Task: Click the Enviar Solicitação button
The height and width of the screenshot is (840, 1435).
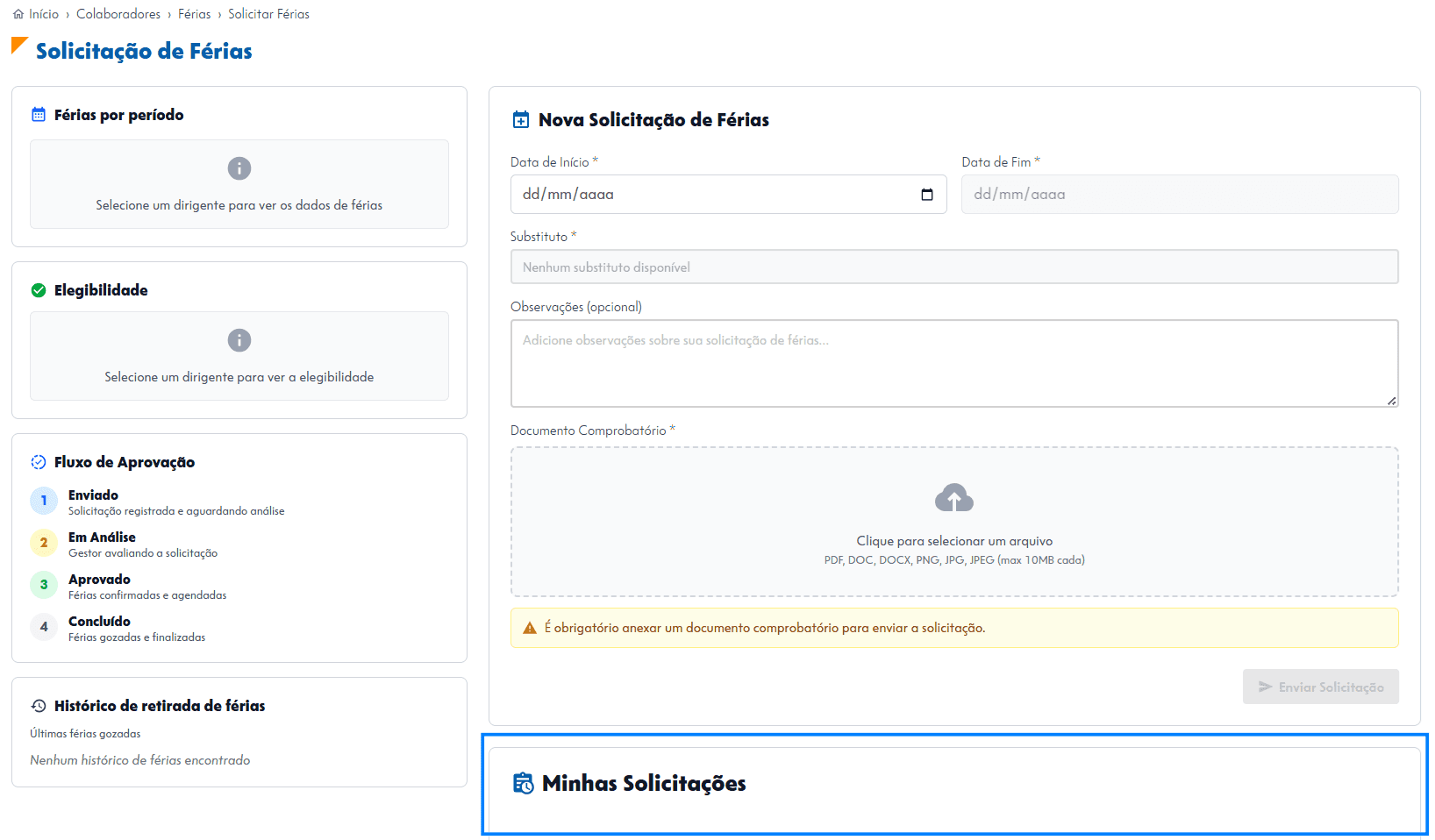Action: tap(1321, 687)
